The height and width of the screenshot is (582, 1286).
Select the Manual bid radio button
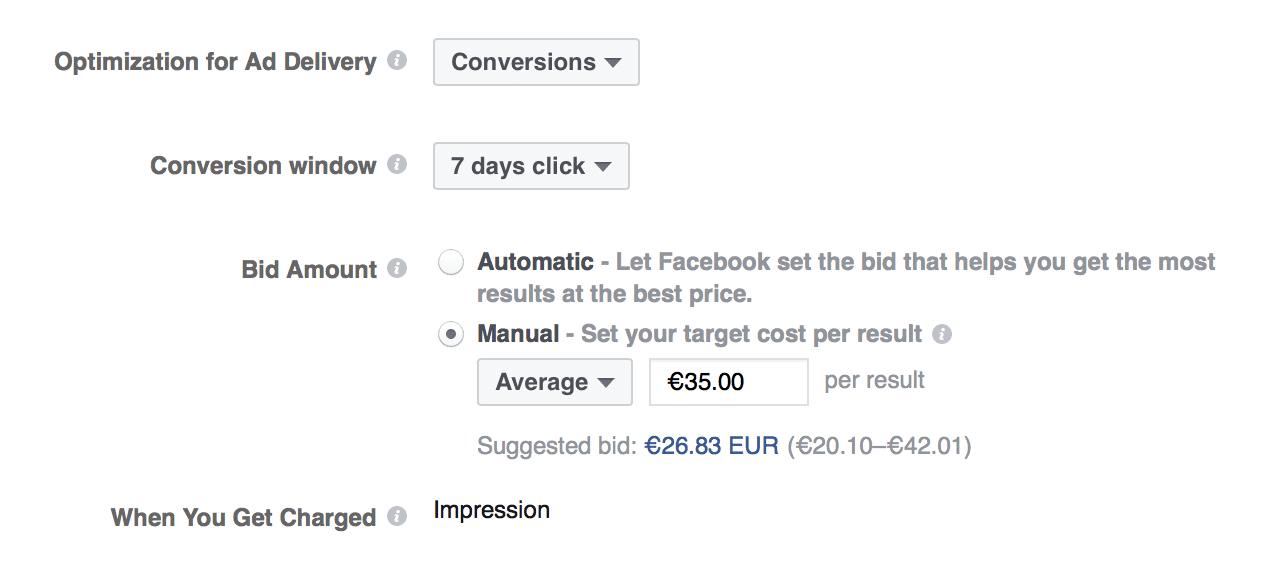point(451,334)
